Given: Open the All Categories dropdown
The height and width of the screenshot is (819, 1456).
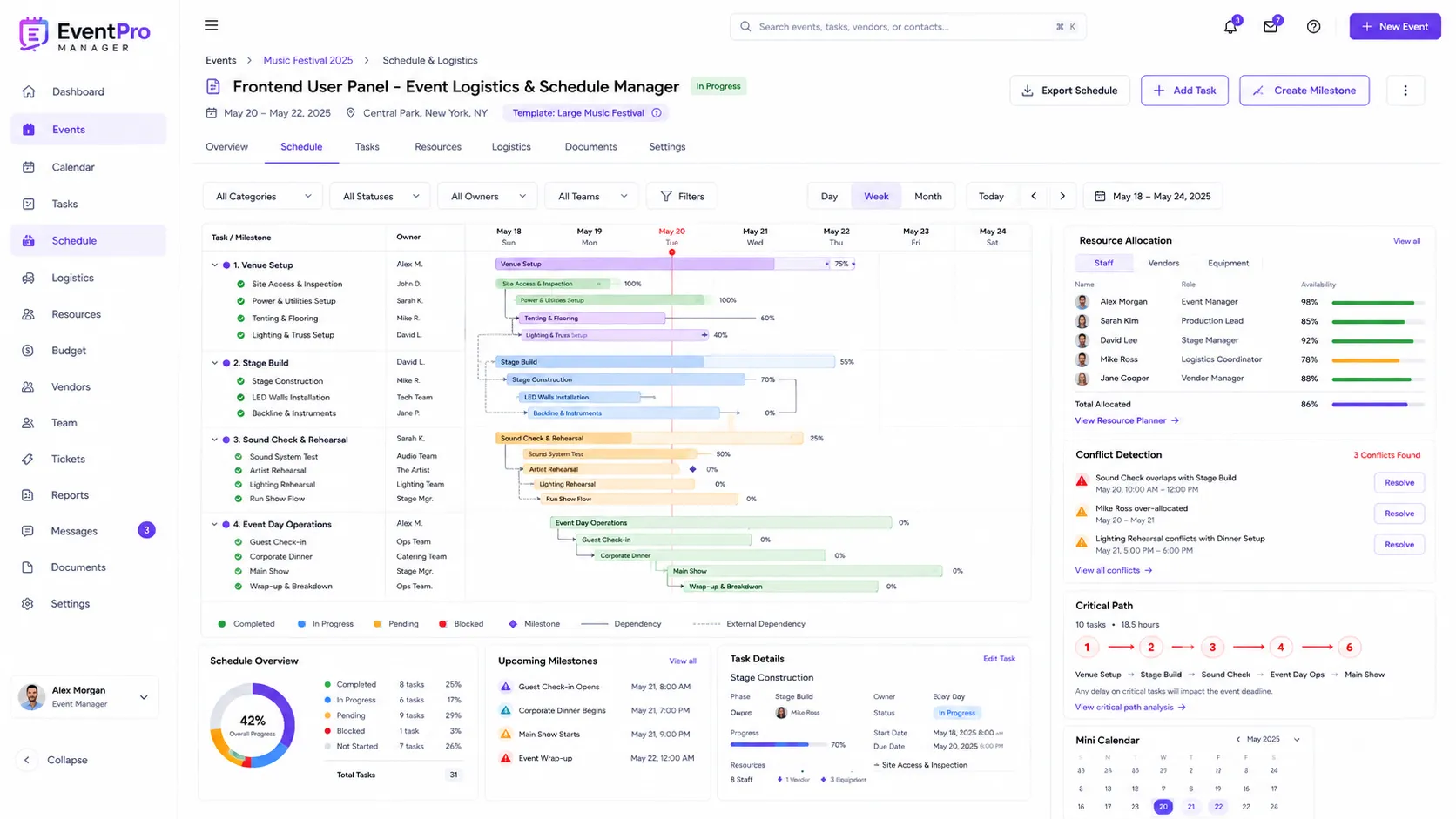Looking at the screenshot, I should (x=262, y=197).
